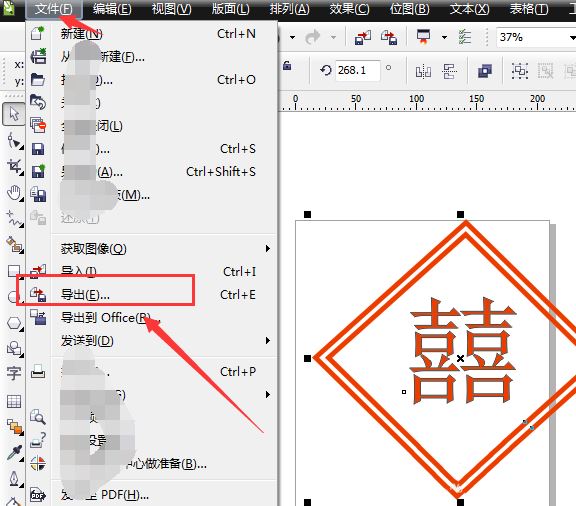
Task: Select the Interactive Blend tool
Action: pyautogui.click(x=14, y=427)
